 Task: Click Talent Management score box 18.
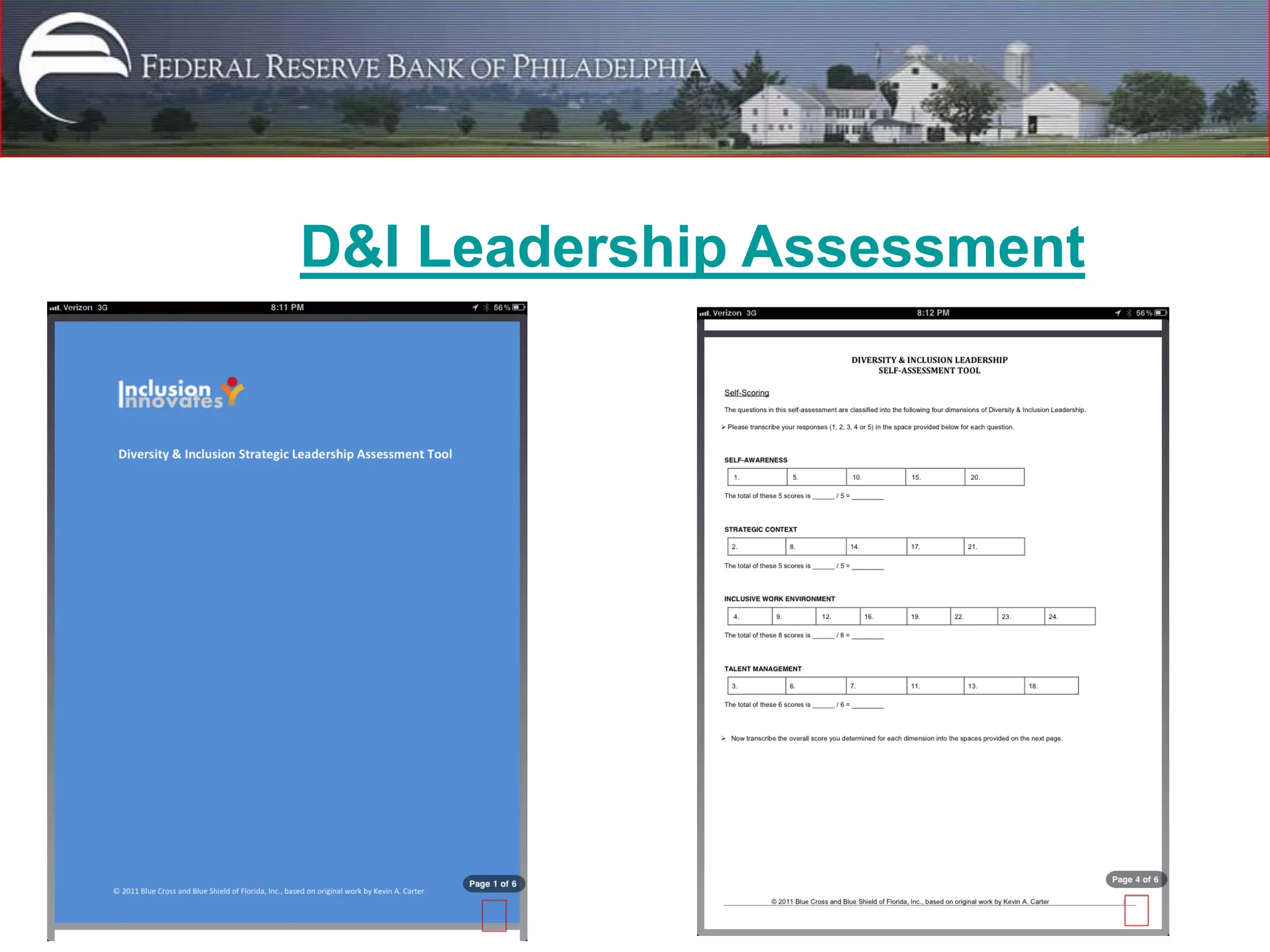1052,686
